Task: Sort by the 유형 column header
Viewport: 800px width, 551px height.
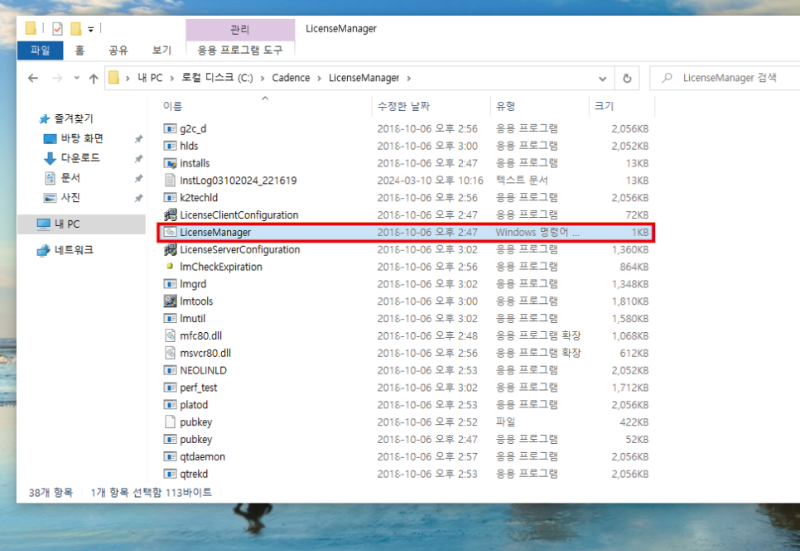Action: 506,106
